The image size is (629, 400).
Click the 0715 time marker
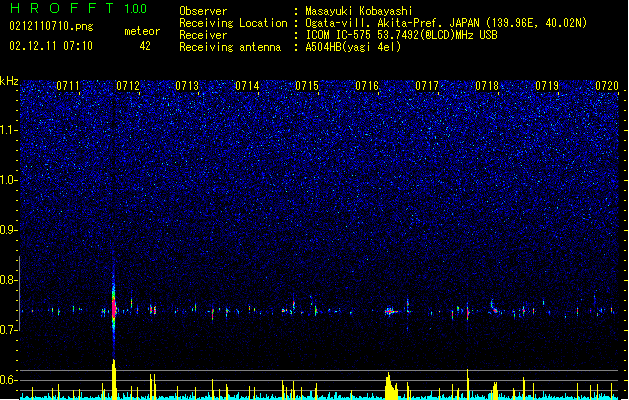click(307, 86)
